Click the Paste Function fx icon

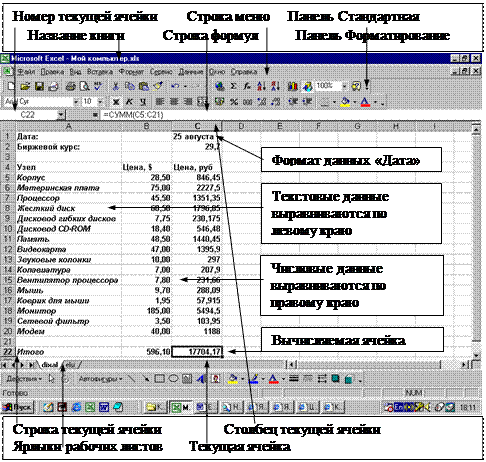247,86
